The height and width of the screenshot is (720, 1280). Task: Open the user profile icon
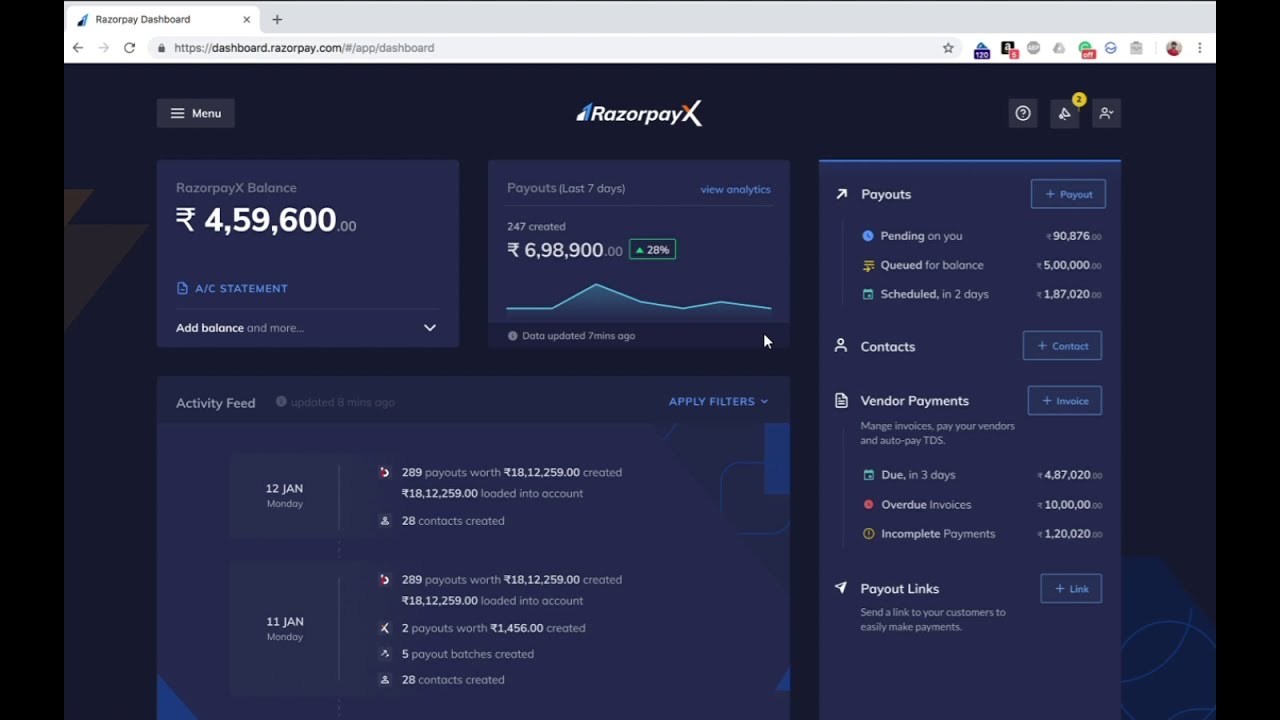tap(1106, 113)
